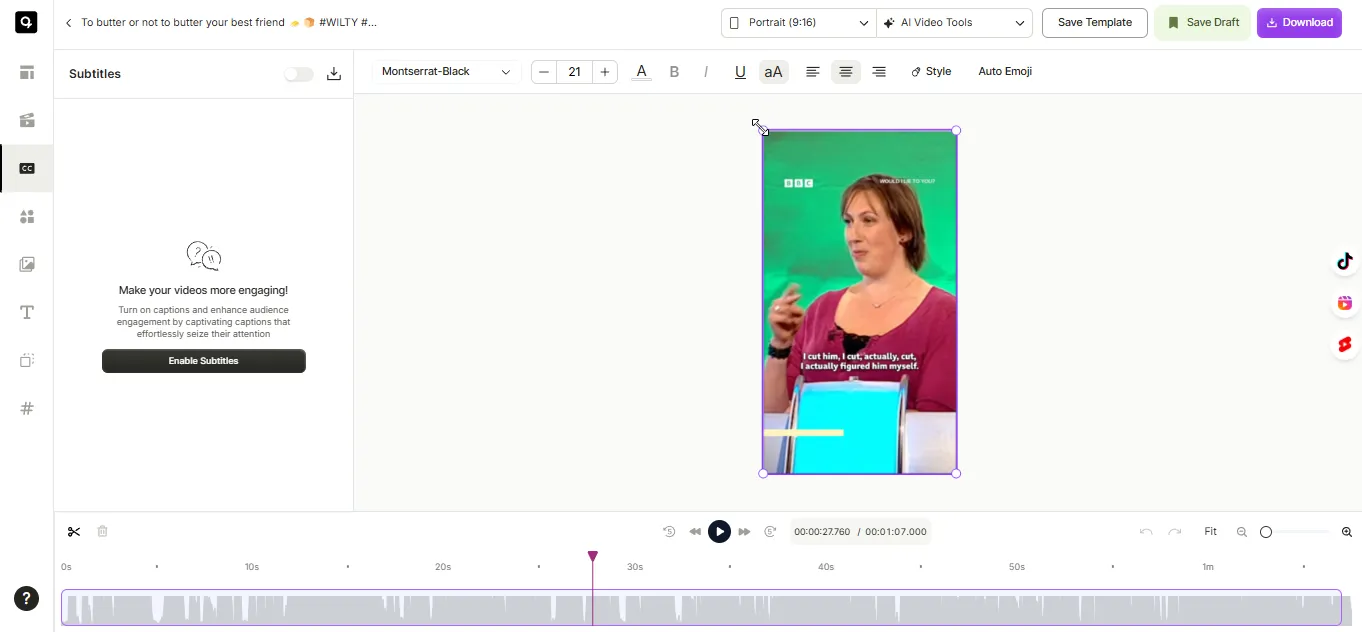This screenshot has width=1362, height=632.
Task: Open the help question mark icon
Action: tap(26, 599)
